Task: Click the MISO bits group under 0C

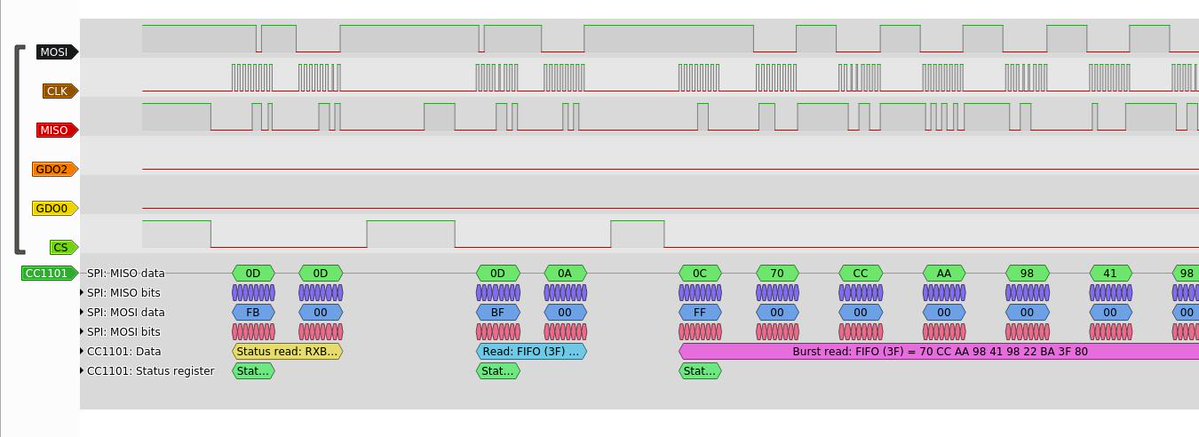Action: pyautogui.click(x=700, y=292)
